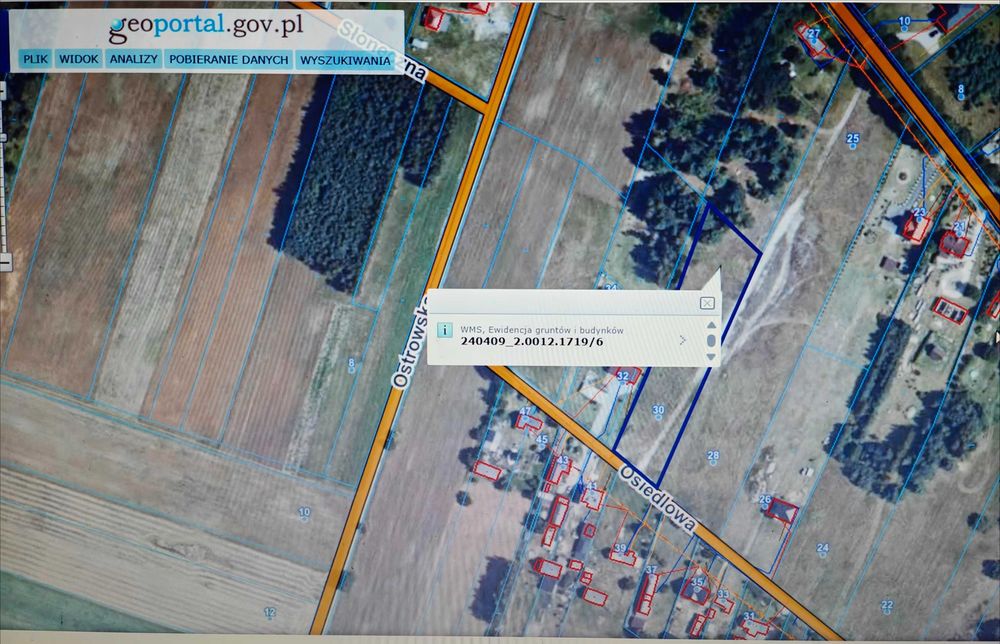Expand parcel details with the right chevron
The width and height of the screenshot is (1000, 644).
click(x=682, y=340)
